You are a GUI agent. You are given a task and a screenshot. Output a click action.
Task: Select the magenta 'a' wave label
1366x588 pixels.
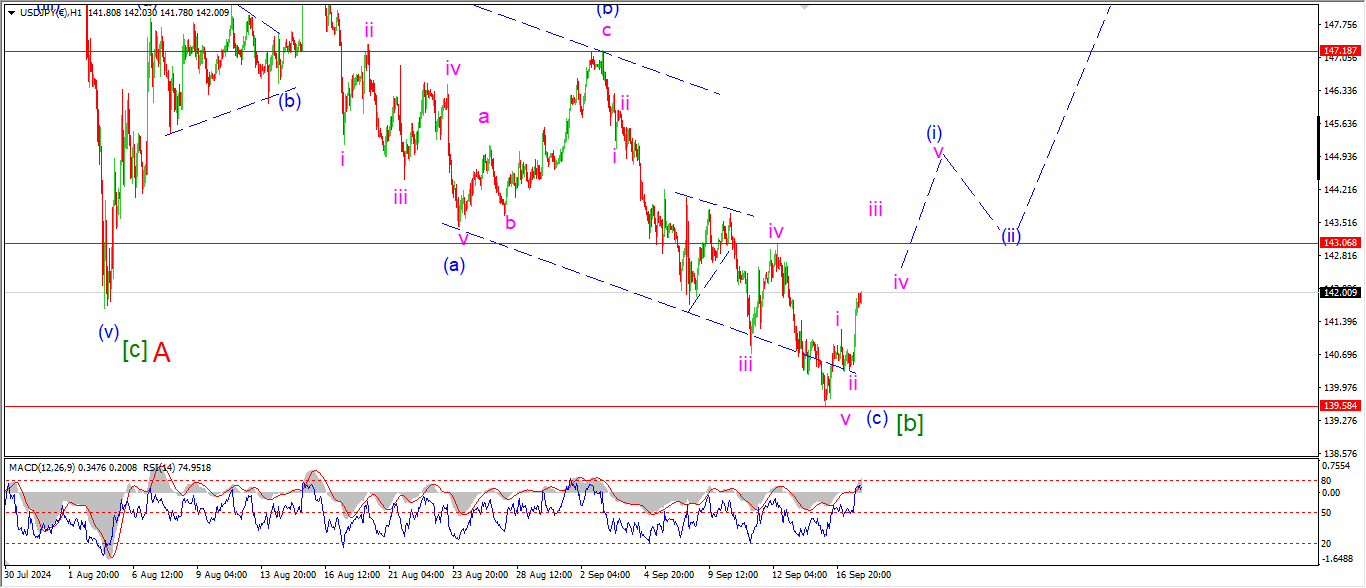[x=484, y=117]
